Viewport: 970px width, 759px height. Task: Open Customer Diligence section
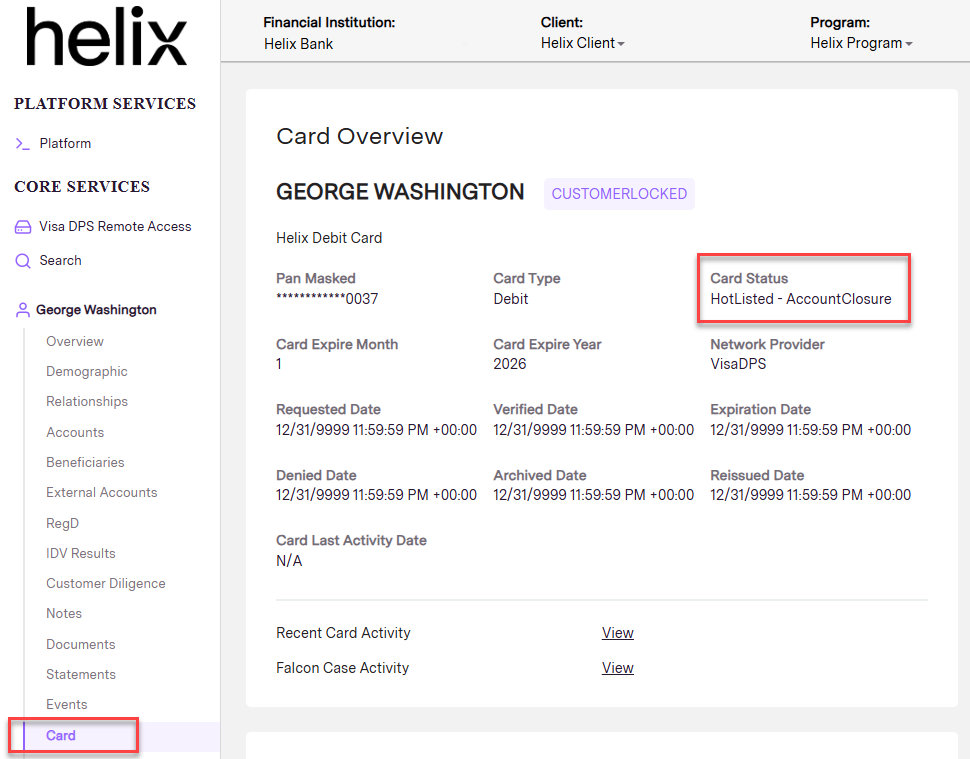(106, 583)
